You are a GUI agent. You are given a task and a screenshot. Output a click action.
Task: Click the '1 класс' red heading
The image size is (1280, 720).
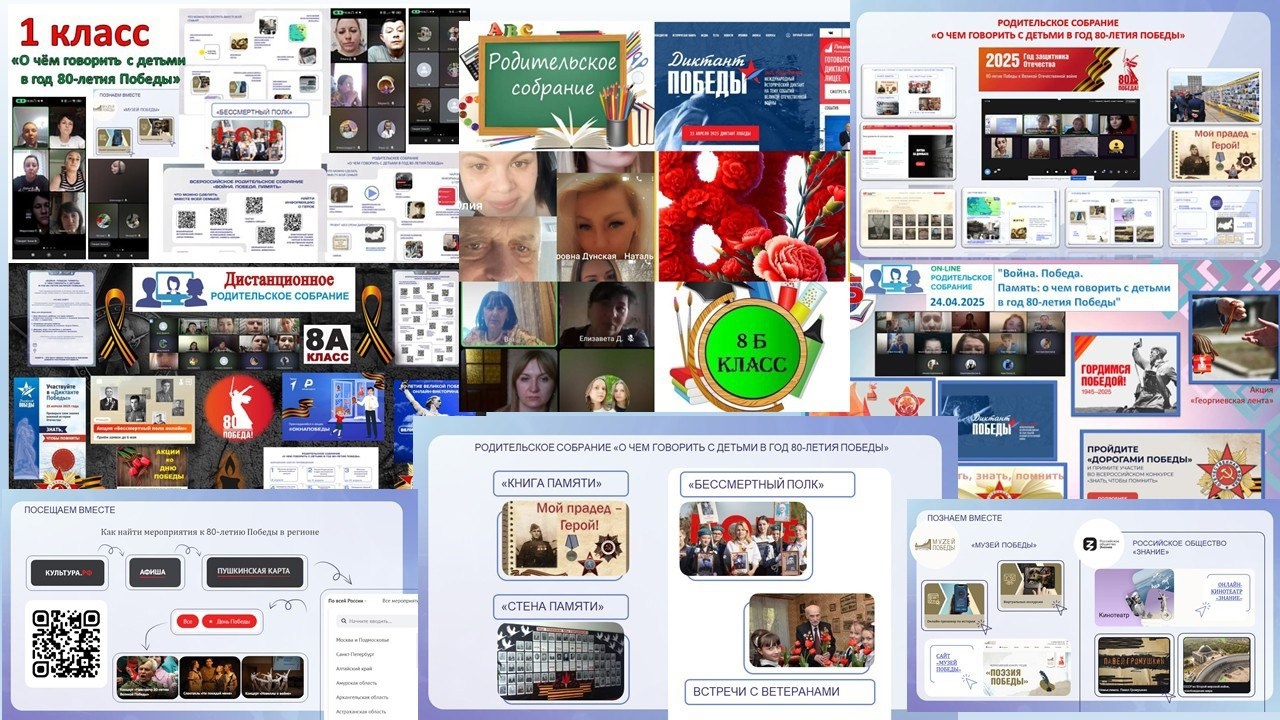pyautogui.click(x=86, y=32)
